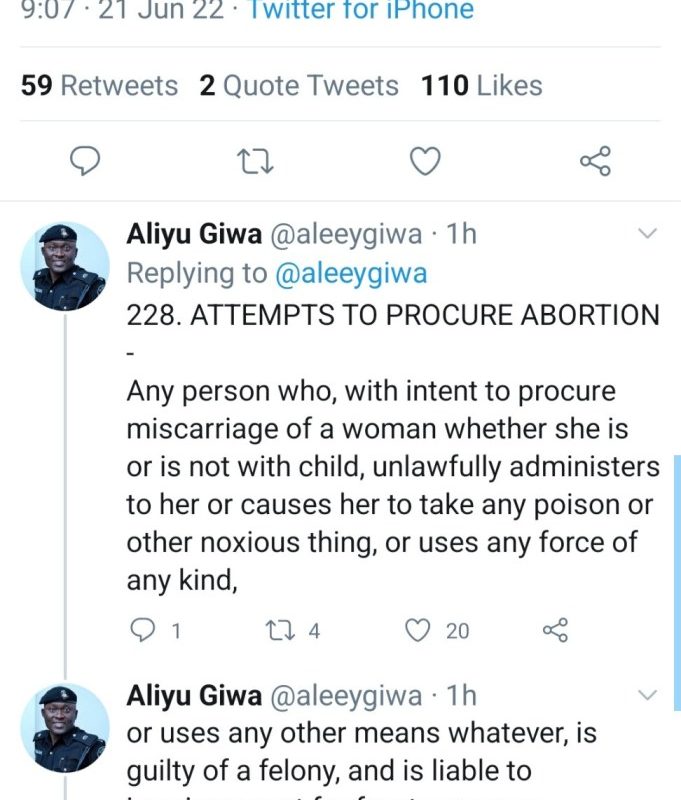
Task: Like the reply with 20 likes
Action: 418,630
